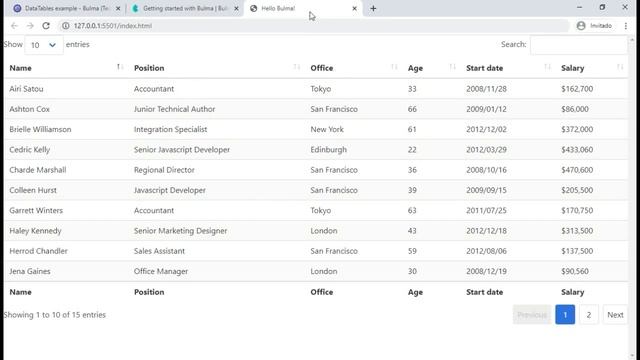The width and height of the screenshot is (640, 360).
Task: Open the site information icon in address bar
Action: pos(65,26)
